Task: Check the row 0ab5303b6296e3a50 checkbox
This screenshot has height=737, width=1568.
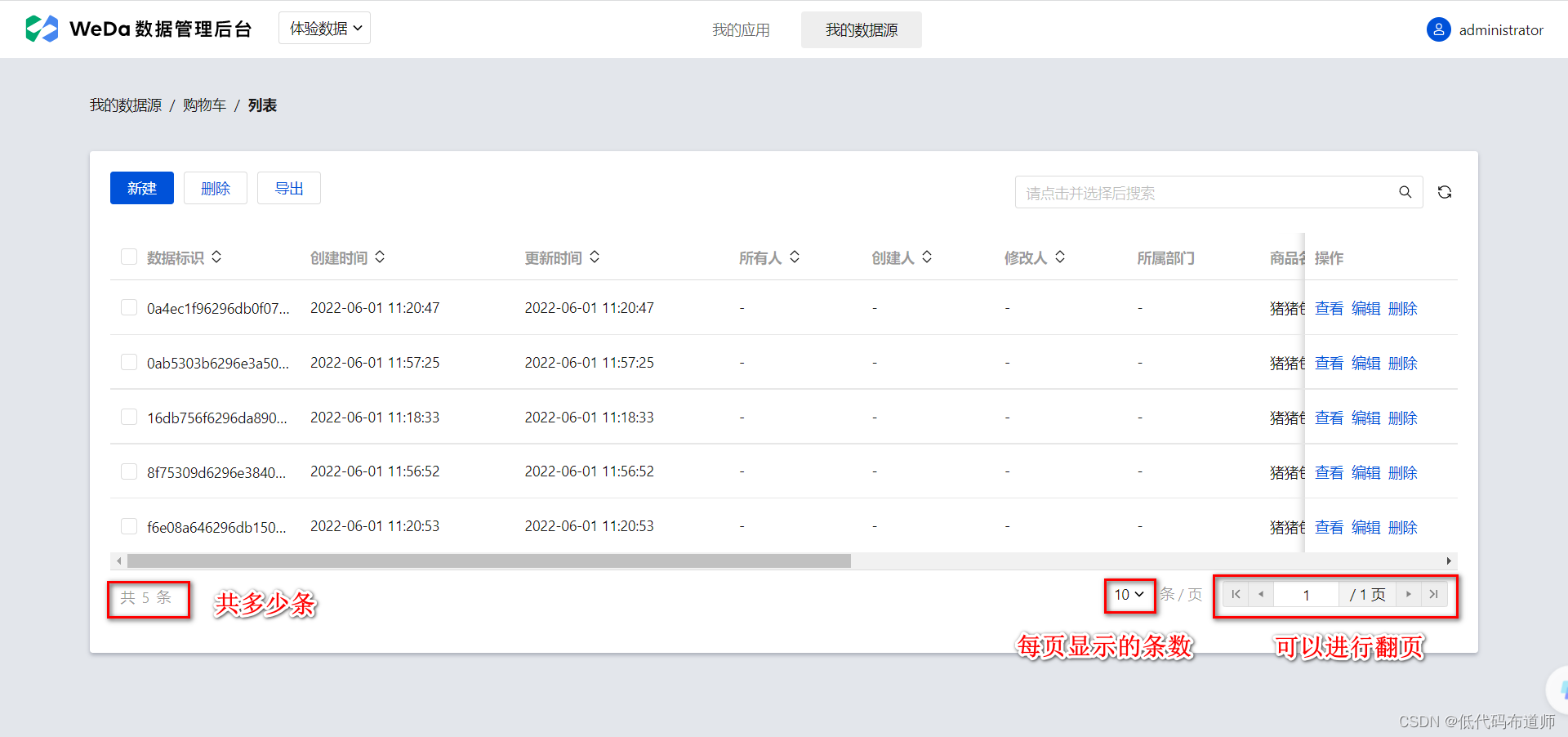Action: (129, 362)
